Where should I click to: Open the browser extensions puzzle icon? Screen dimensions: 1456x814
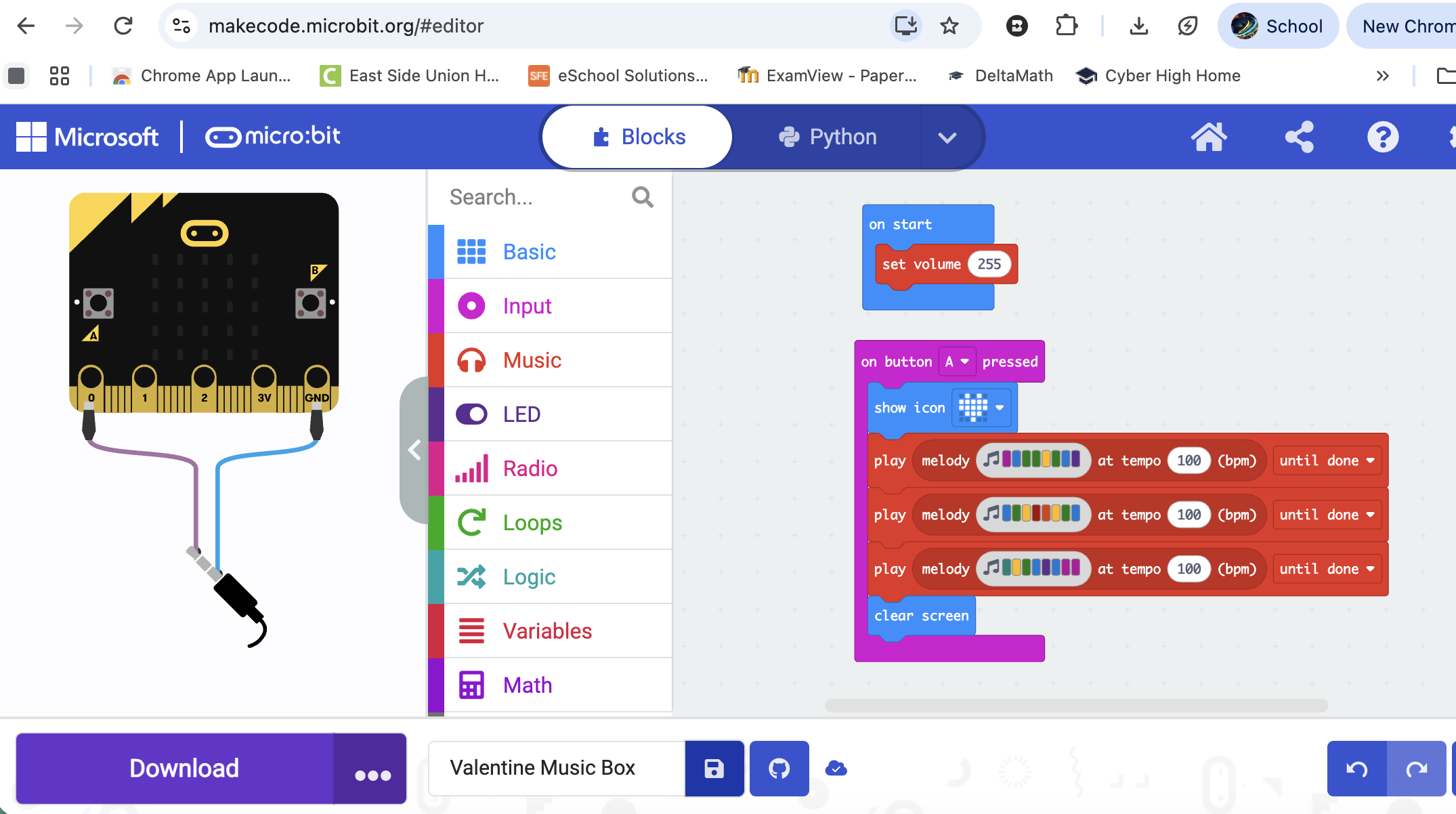1067,26
